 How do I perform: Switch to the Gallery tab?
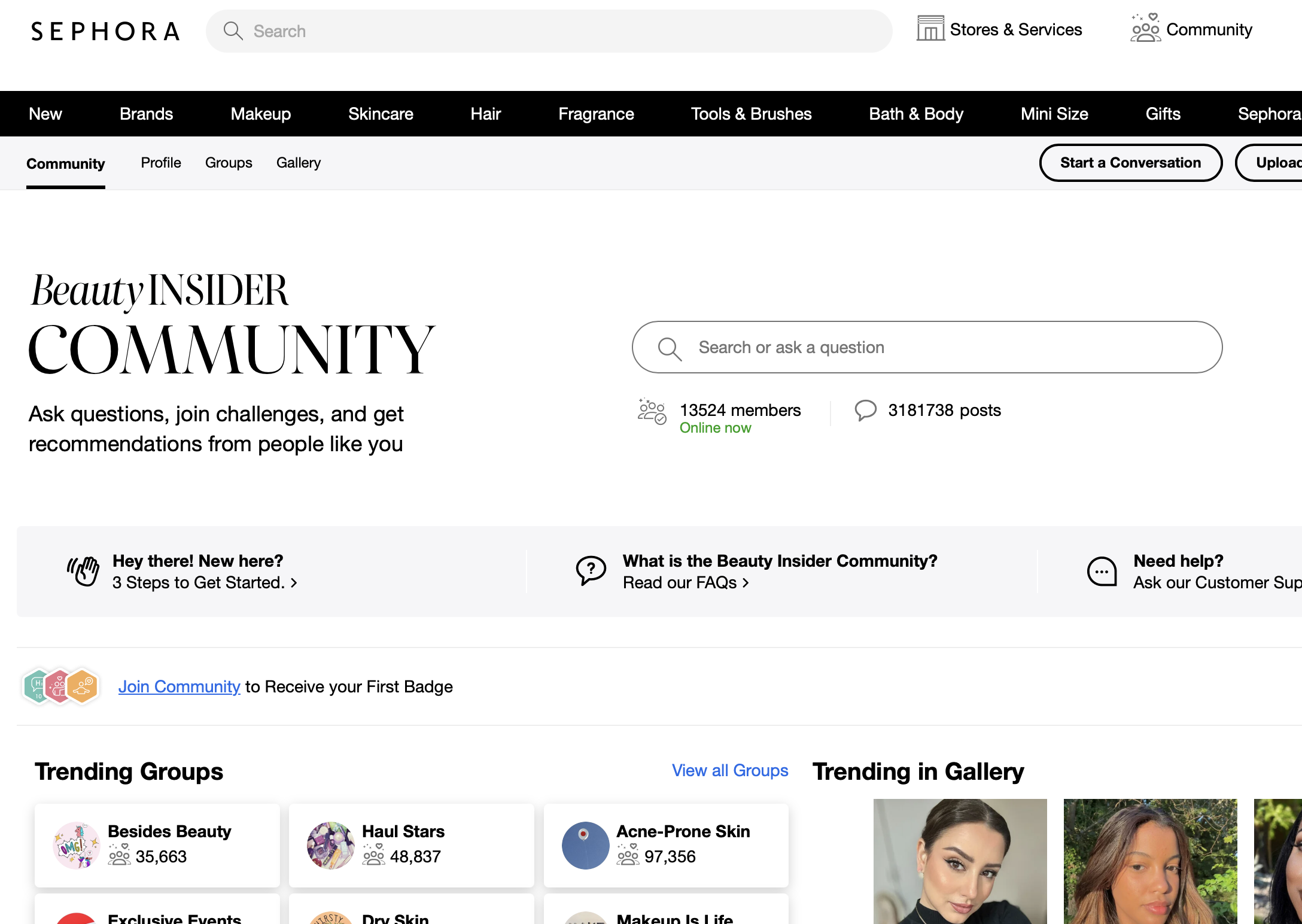(298, 163)
